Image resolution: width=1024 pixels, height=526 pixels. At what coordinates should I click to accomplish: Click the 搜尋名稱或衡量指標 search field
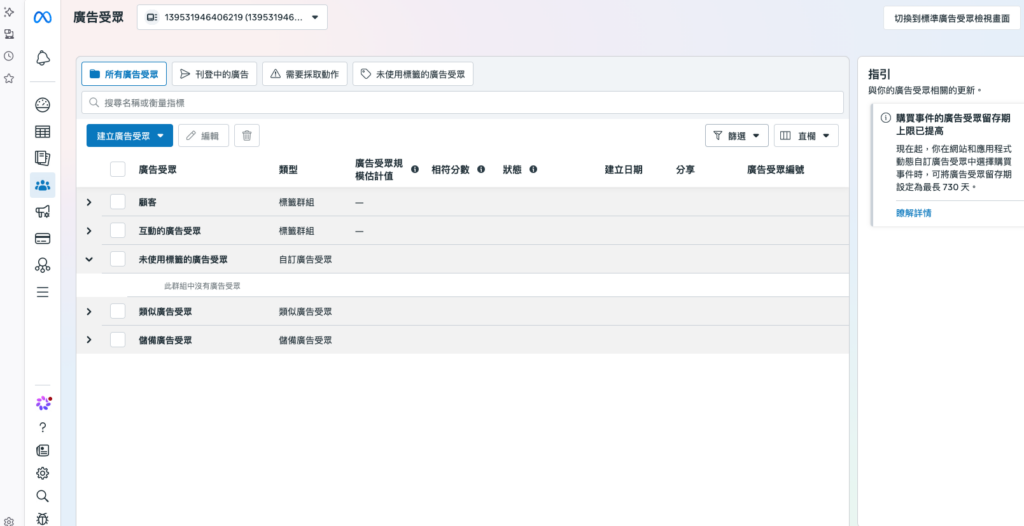coord(462,103)
